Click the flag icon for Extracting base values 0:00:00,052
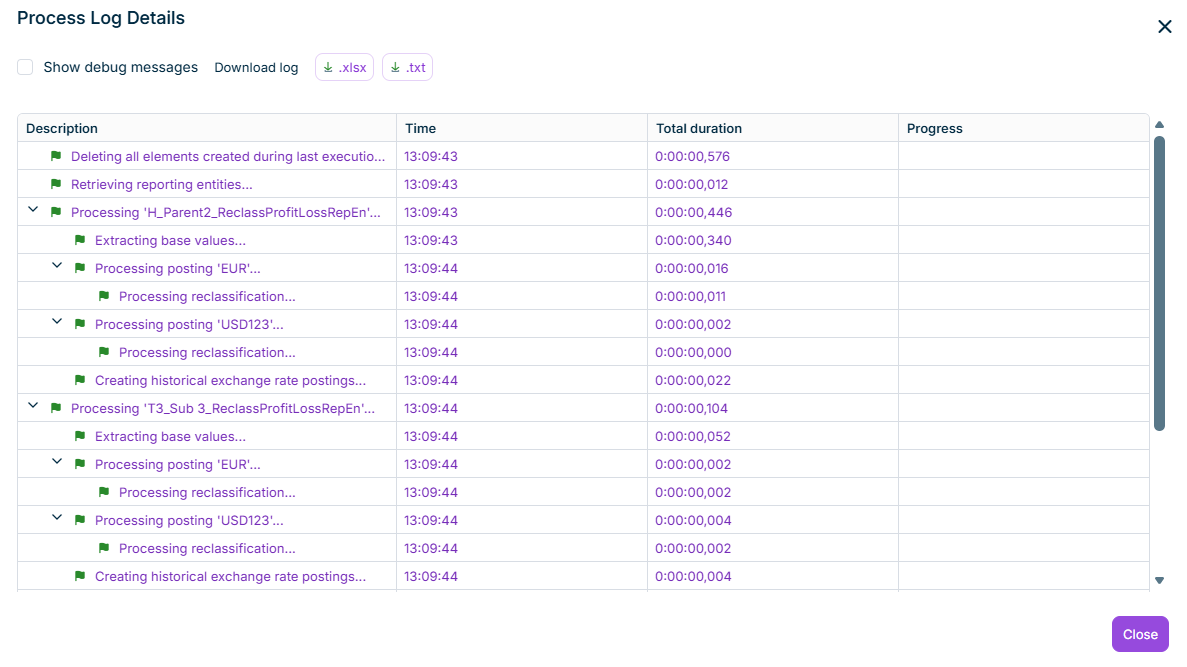Viewport: 1187px width, 667px height. 80,436
